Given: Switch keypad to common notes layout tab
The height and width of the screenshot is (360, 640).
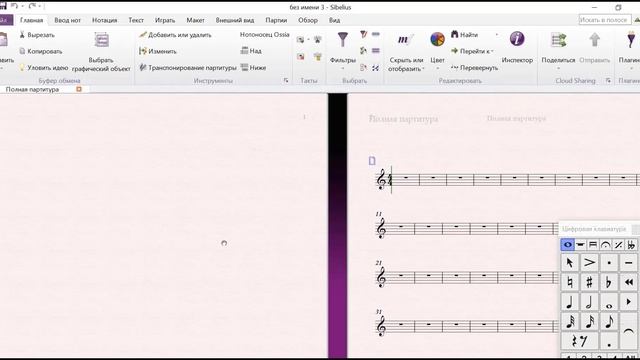Looking at the screenshot, I should click(567, 245).
